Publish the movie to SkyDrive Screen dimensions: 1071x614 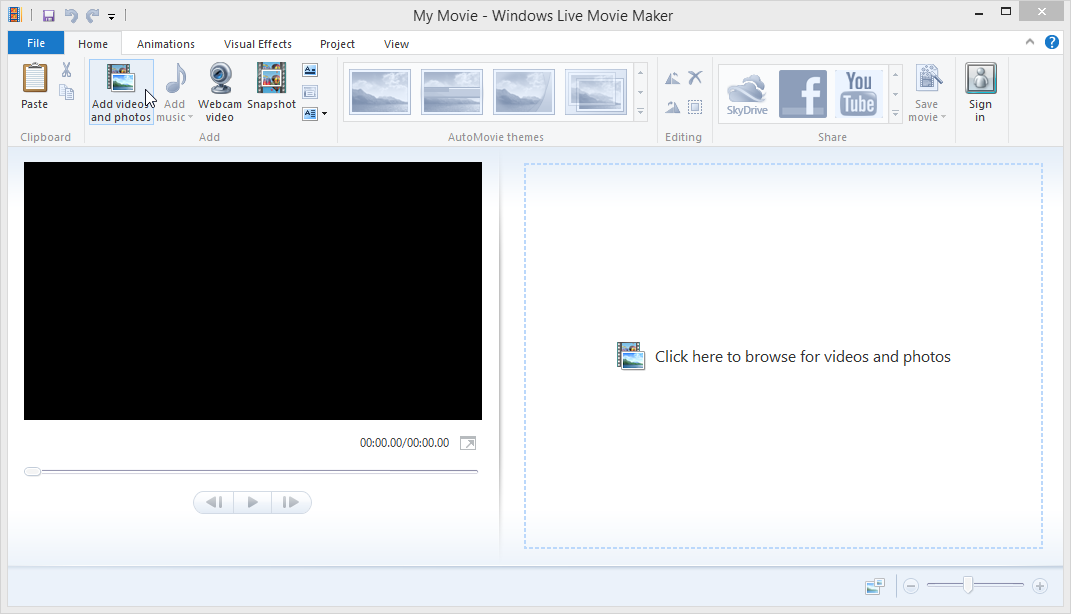tap(747, 93)
